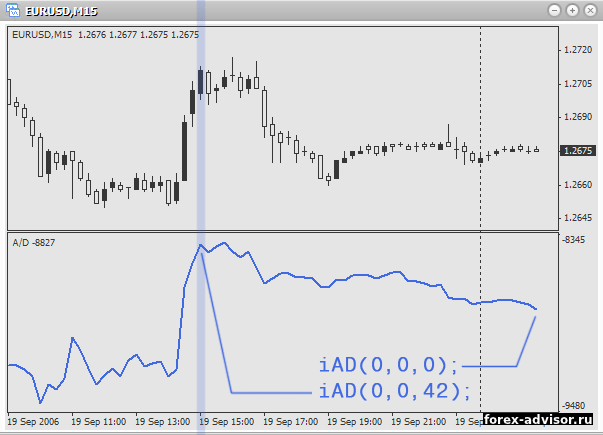603x435 pixels.
Task: Click the EURUSD,M15 title bar text
Action: click(62, 12)
